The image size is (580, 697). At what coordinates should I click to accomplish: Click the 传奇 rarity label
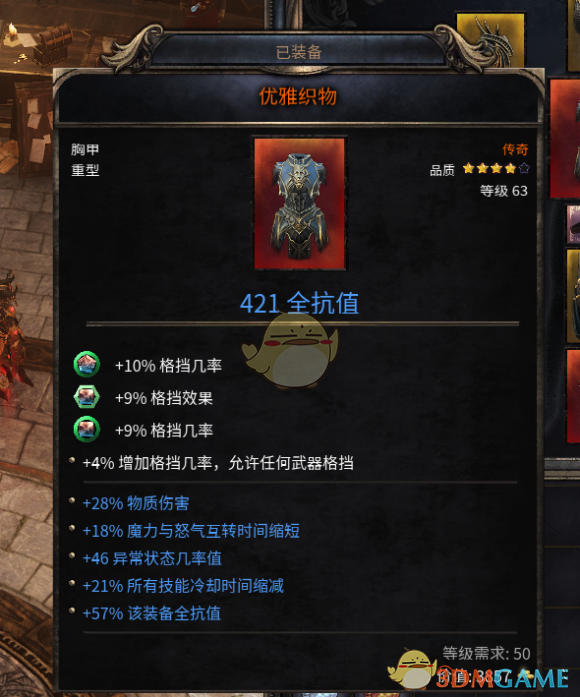coord(515,149)
